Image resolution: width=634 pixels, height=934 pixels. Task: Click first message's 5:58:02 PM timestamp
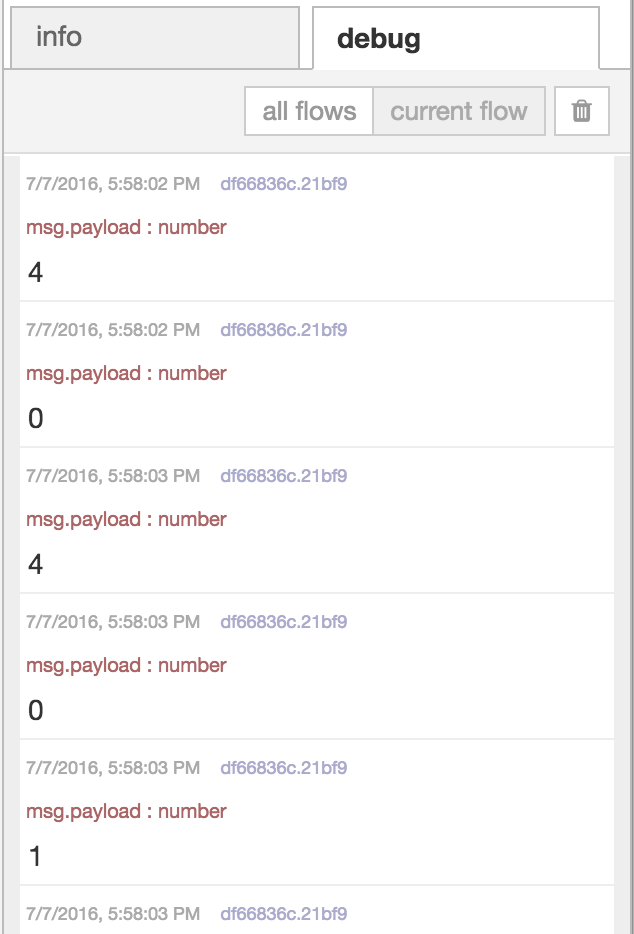point(113,184)
